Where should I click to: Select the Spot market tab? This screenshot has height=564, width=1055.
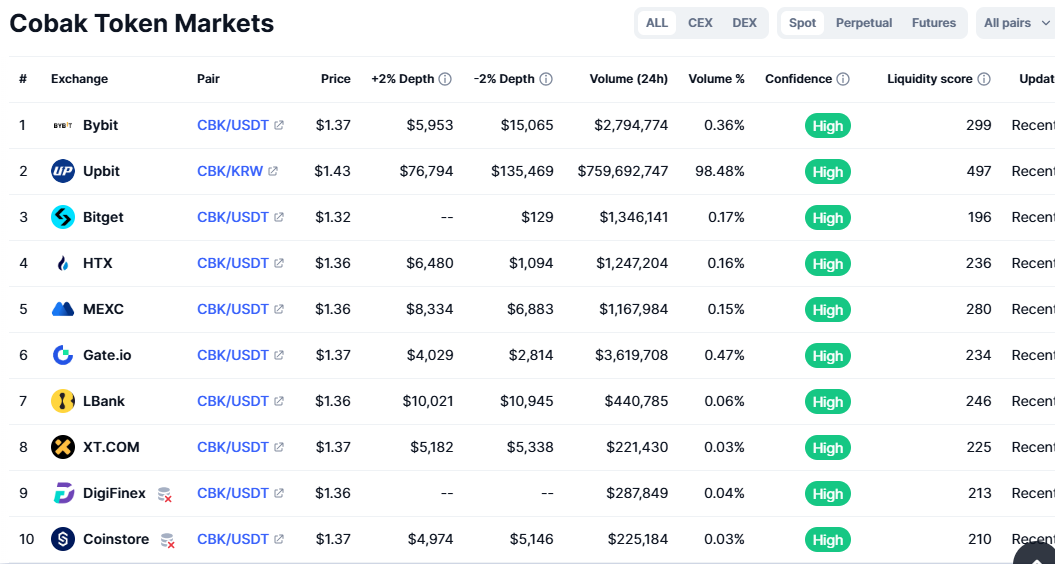click(802, 23)
